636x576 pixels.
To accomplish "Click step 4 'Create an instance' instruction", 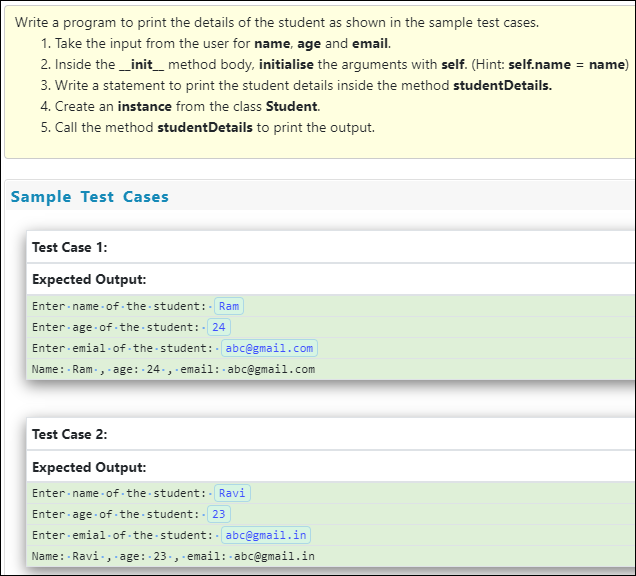I will (180, 107).
